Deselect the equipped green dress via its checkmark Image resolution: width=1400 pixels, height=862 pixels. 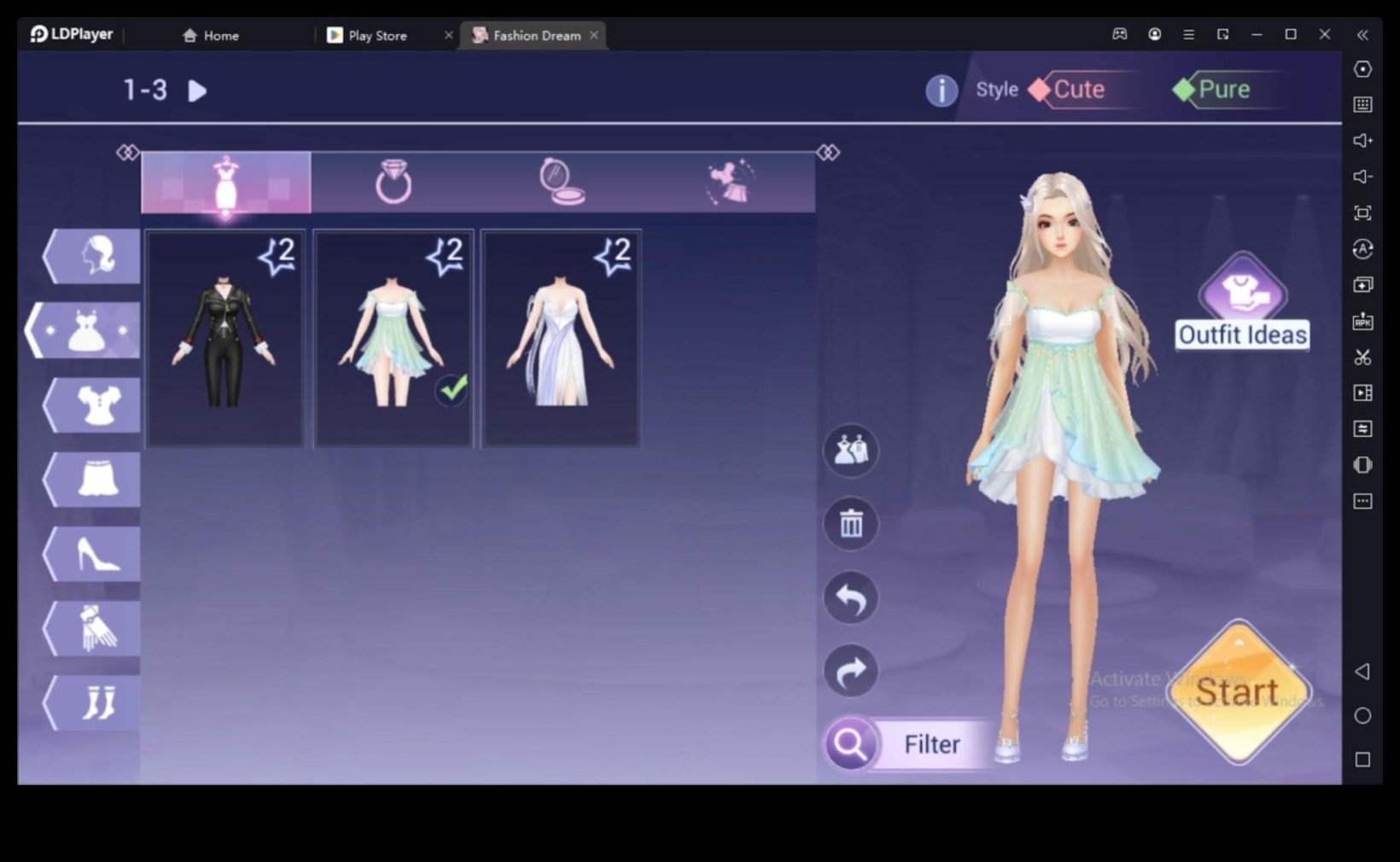click(452, 389)
